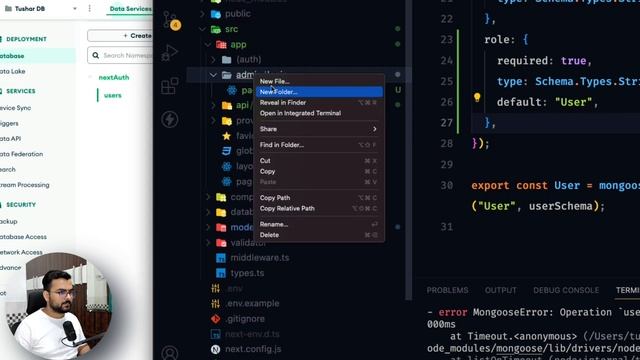The image size is (640, 360).
Task: Select Open in Integrated Terminal
Action: [x=319, y=113]
